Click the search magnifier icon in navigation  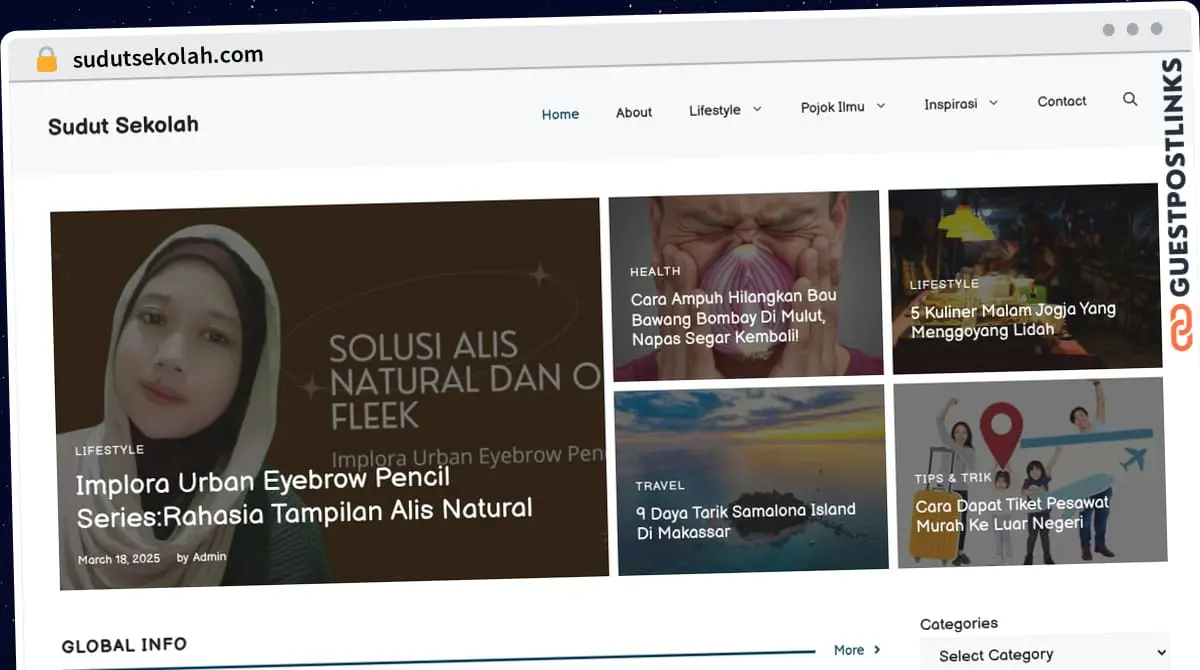point(1130,99)
